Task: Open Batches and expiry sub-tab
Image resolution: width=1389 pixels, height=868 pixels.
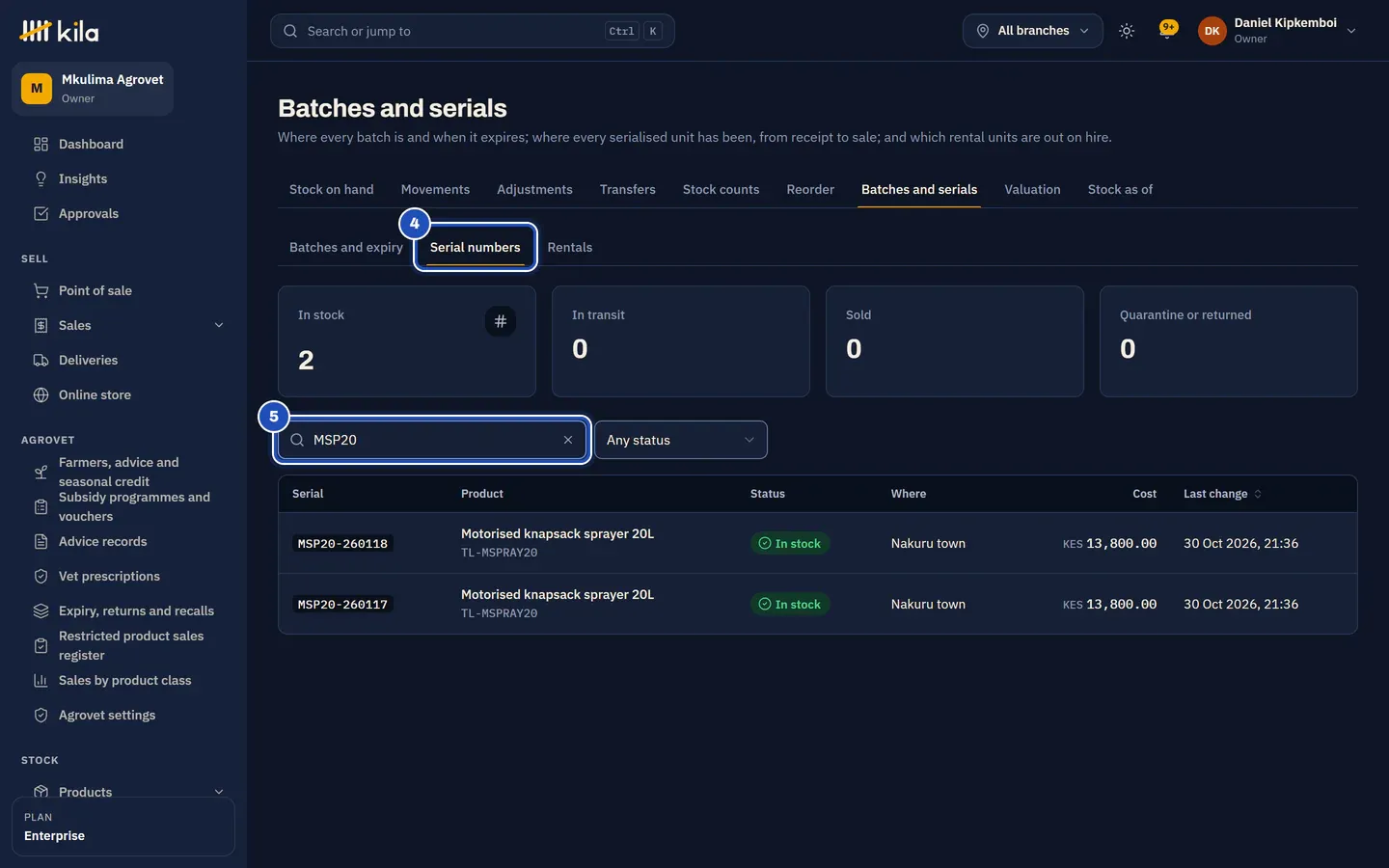Action: coord(346,247)
